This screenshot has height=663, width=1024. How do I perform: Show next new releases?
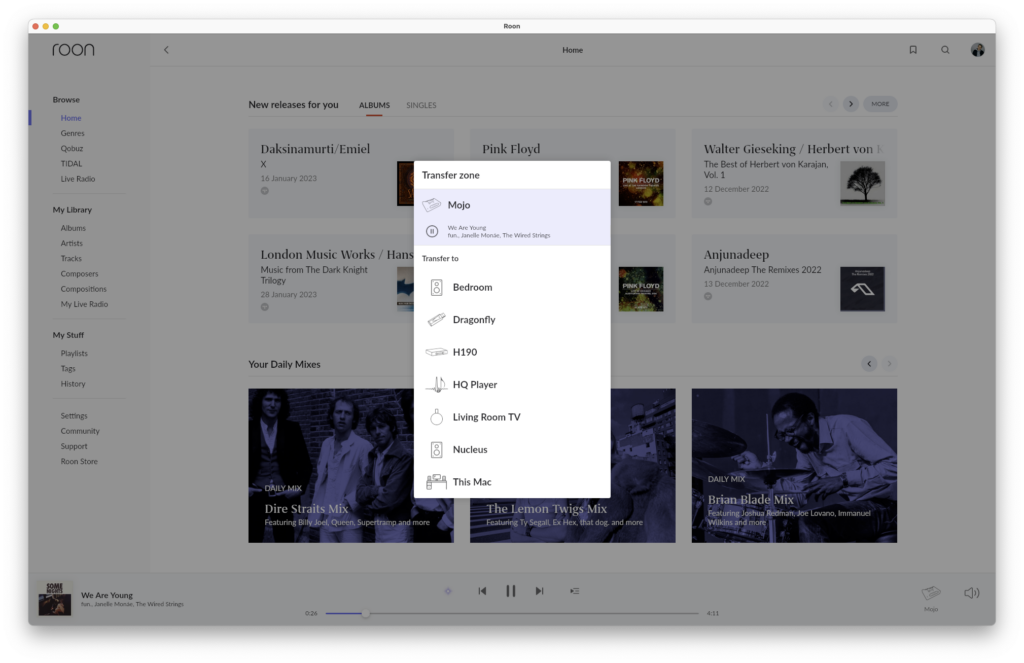[x=850, y=104]
